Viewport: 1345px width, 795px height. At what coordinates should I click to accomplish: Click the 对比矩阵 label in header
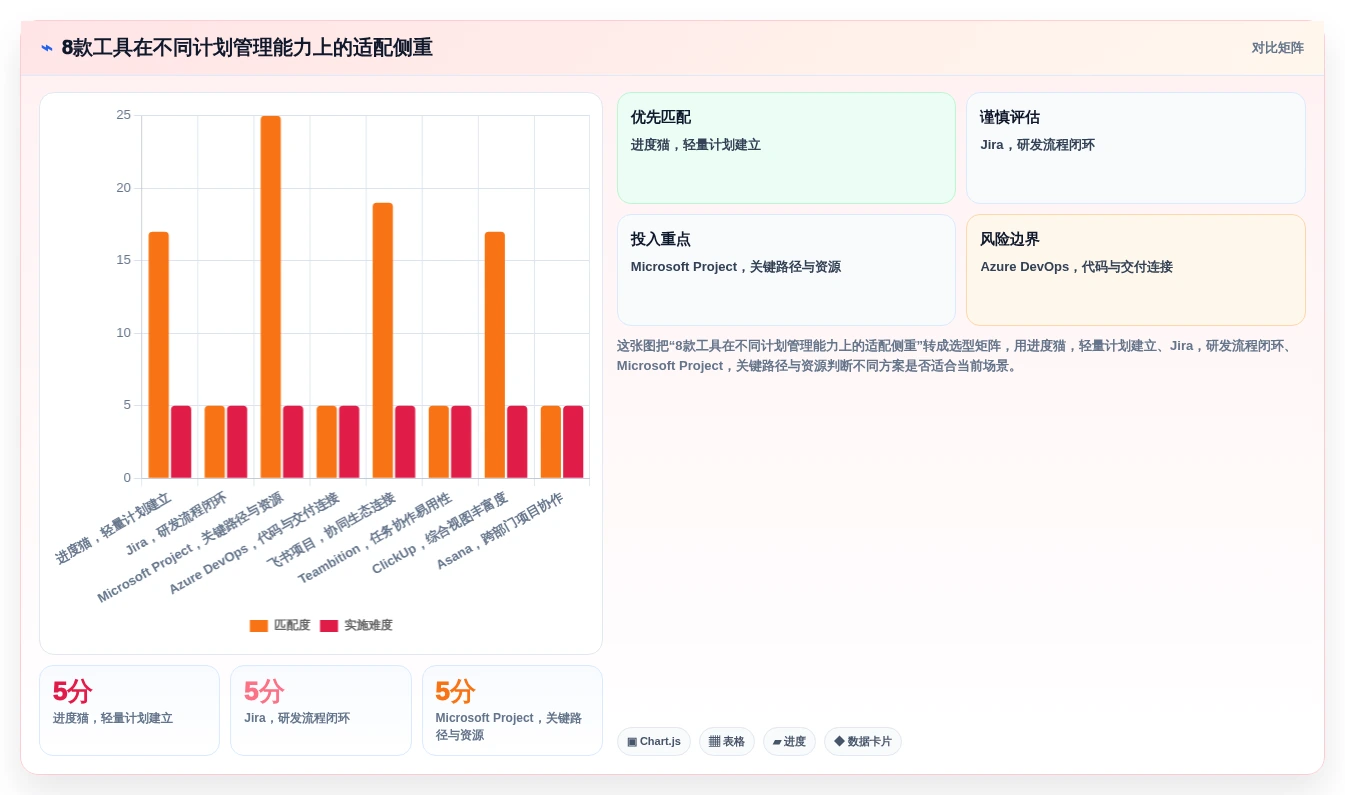pos(1277,48)
